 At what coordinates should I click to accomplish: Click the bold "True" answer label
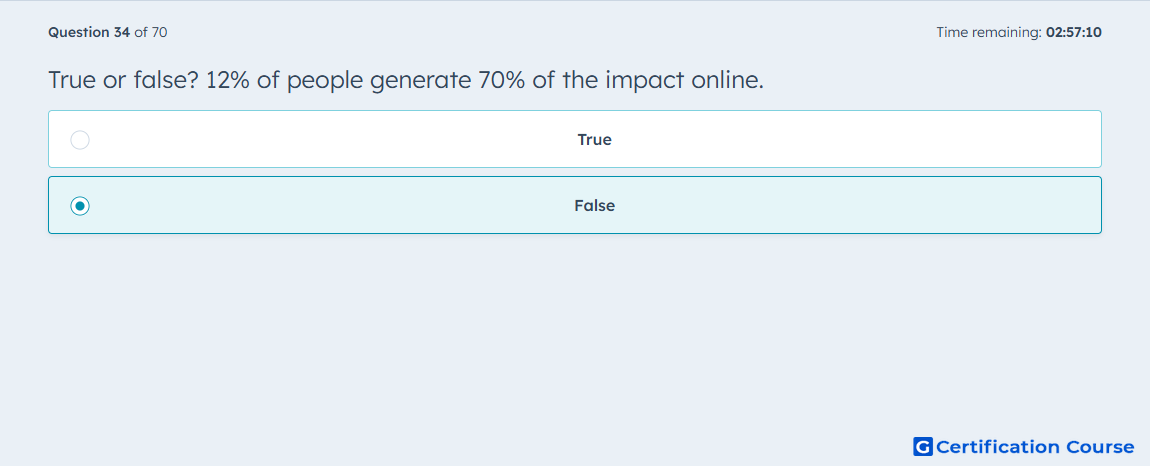pyautogui.click(x=594, y=139)
